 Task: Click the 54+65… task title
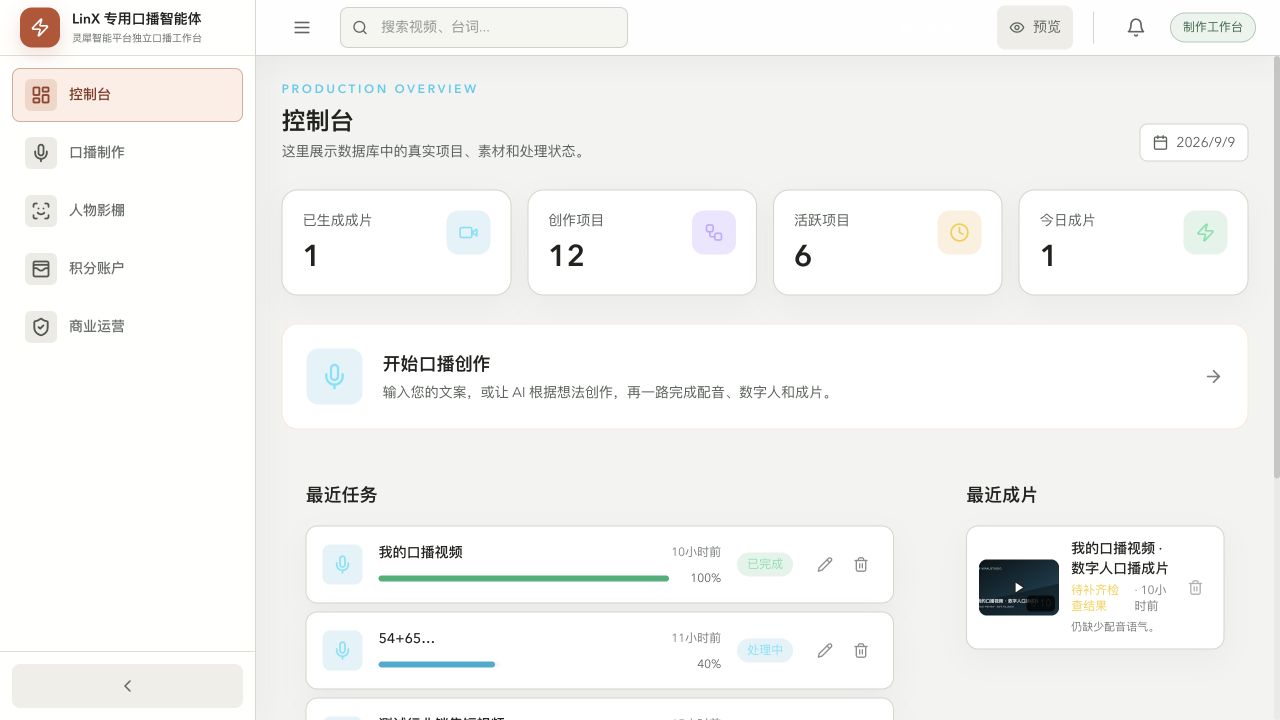(407, 638)
